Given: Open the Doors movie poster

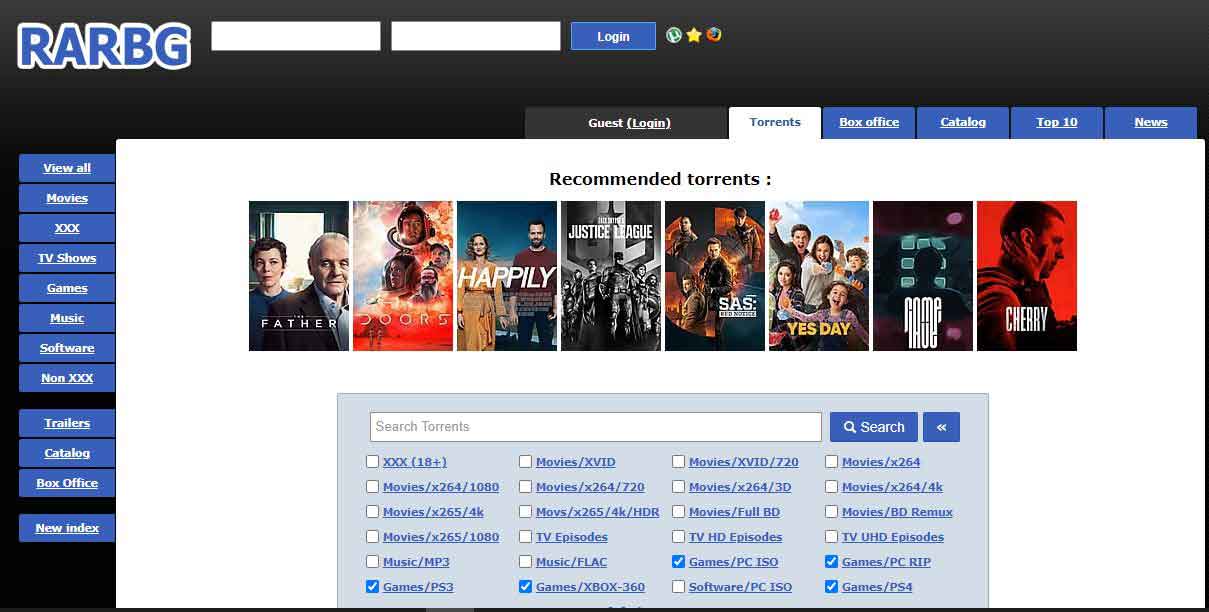Looking at the screenshot, I should 403,276.
